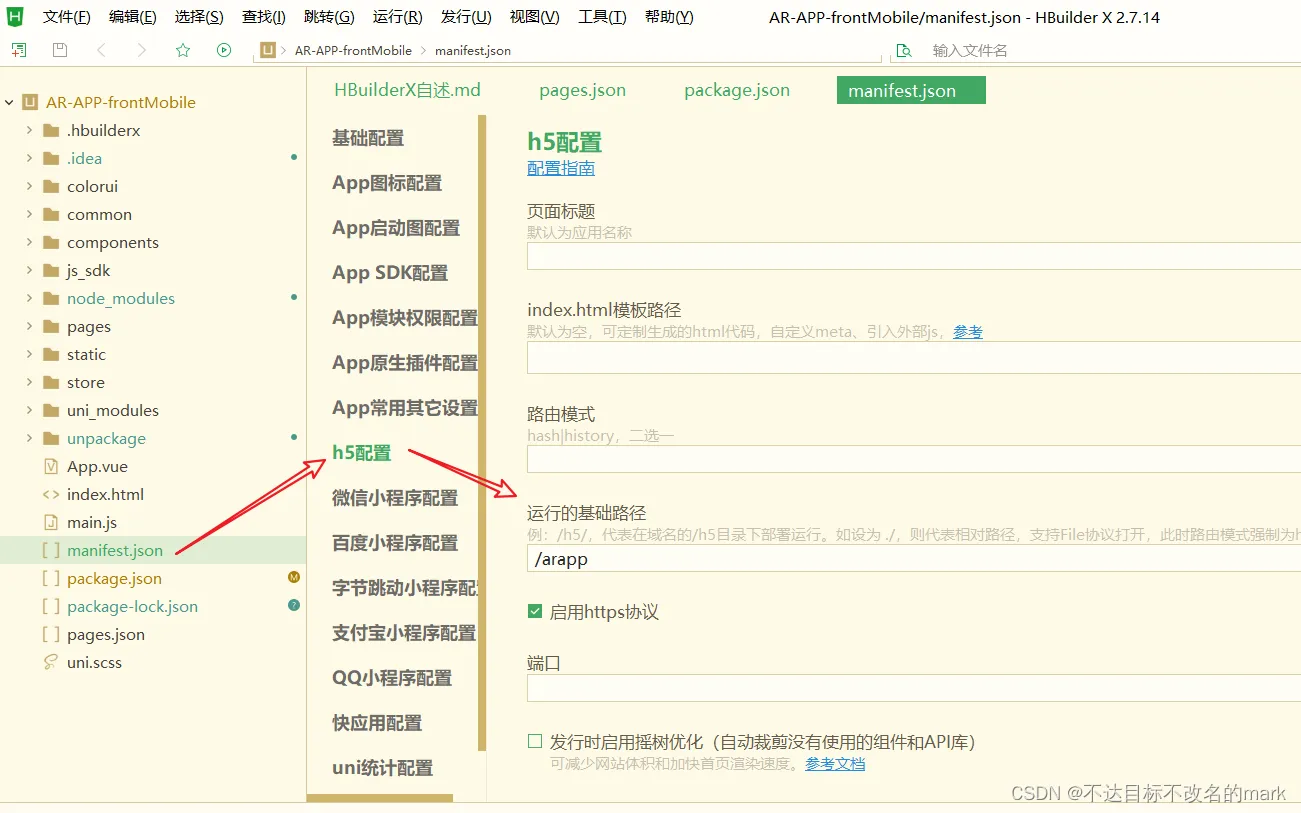Click the save file toolbar icon
The width and height of the screenshot is (1301, 813).
[x=60, y=50]
